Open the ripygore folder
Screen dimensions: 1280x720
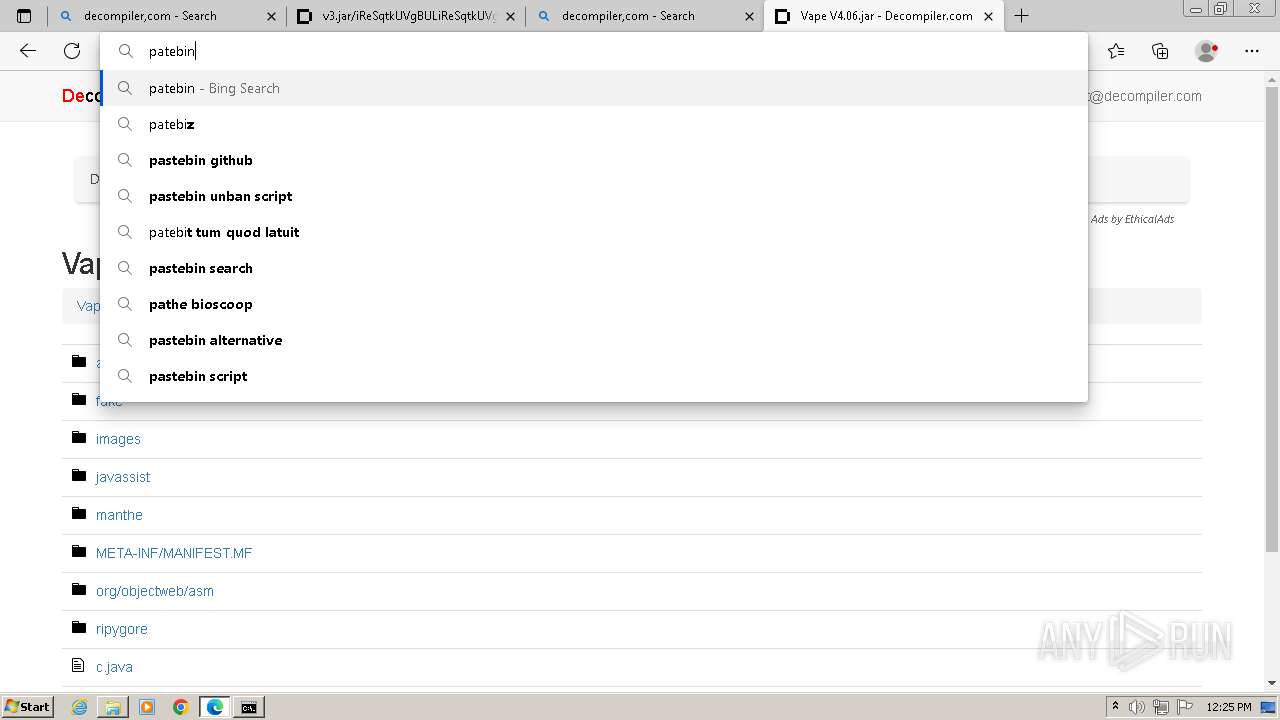click(x=122, y=629)
